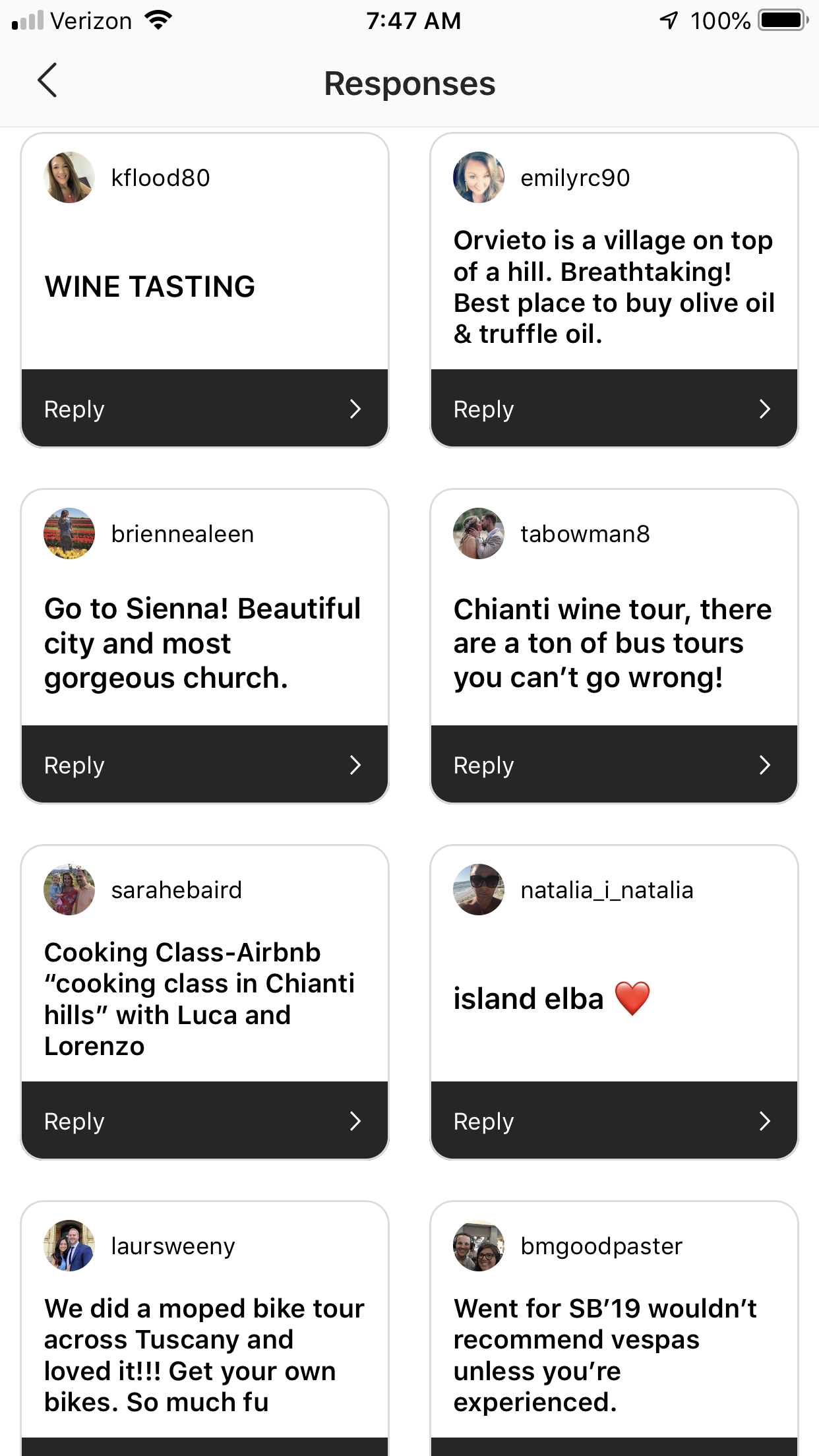Open reply chevron for island elba response
819x1456 pixels.
click(x=765, y=1121)
